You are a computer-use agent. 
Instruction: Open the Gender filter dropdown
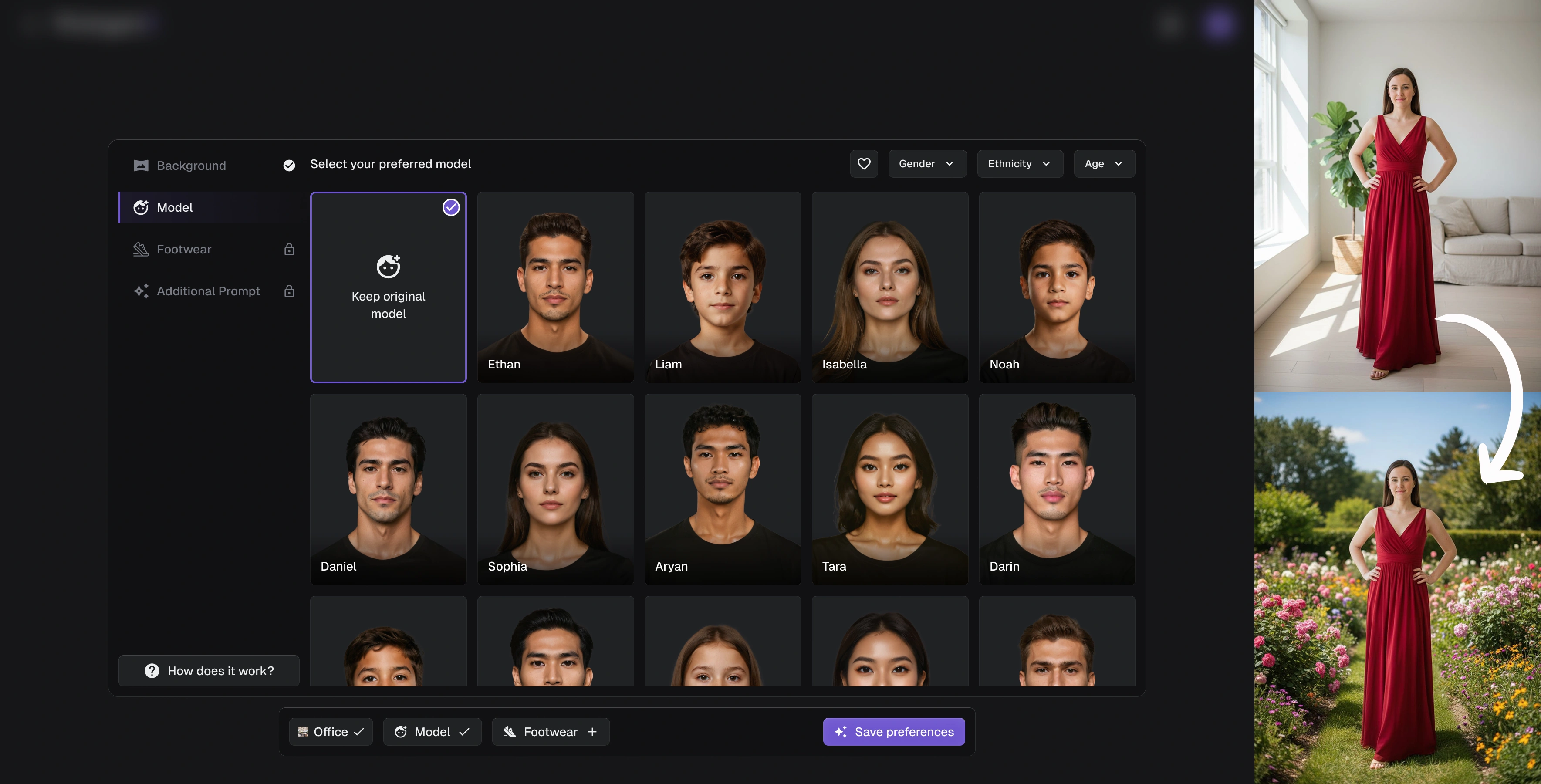point(926,163)
